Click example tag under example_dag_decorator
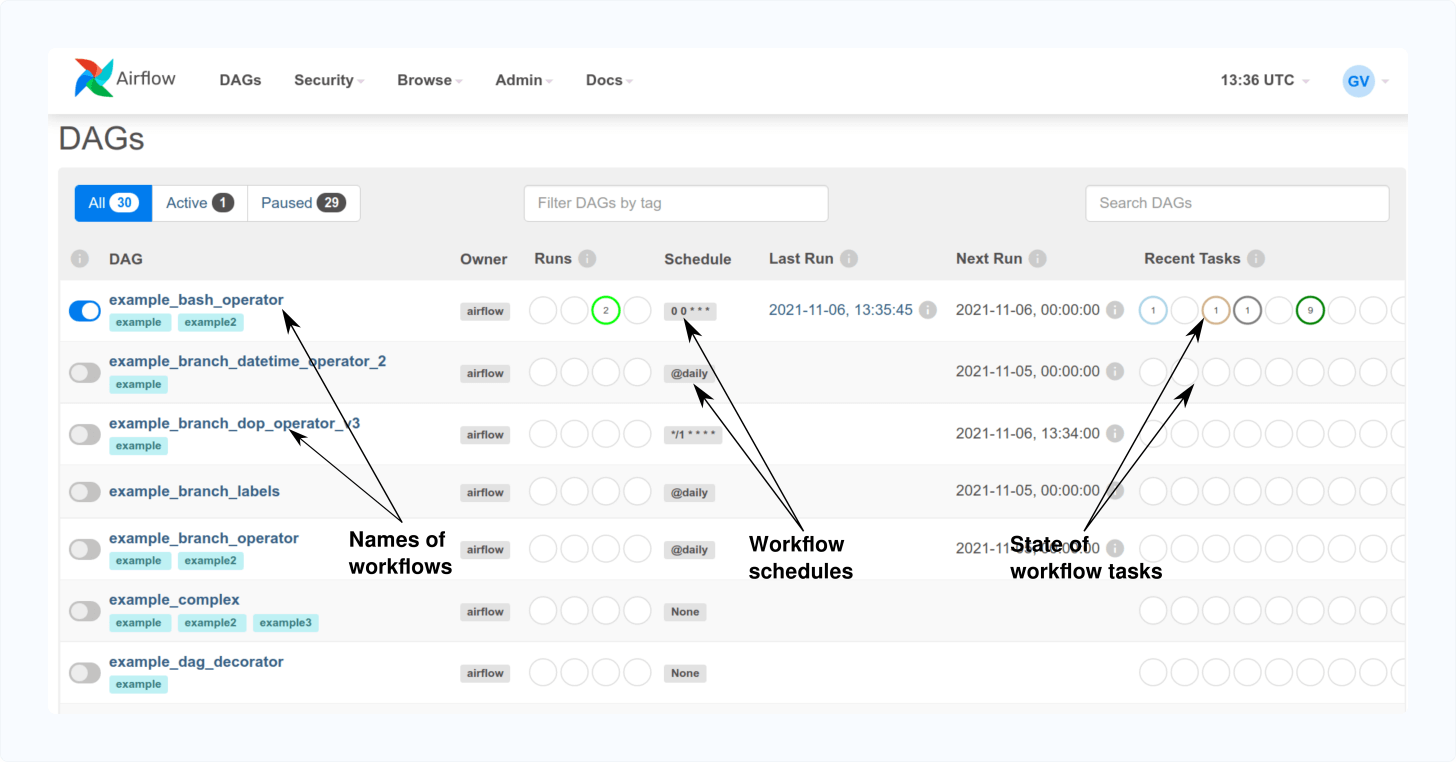Viewport: 1456px width, 762px height. [x=138, y=685]
